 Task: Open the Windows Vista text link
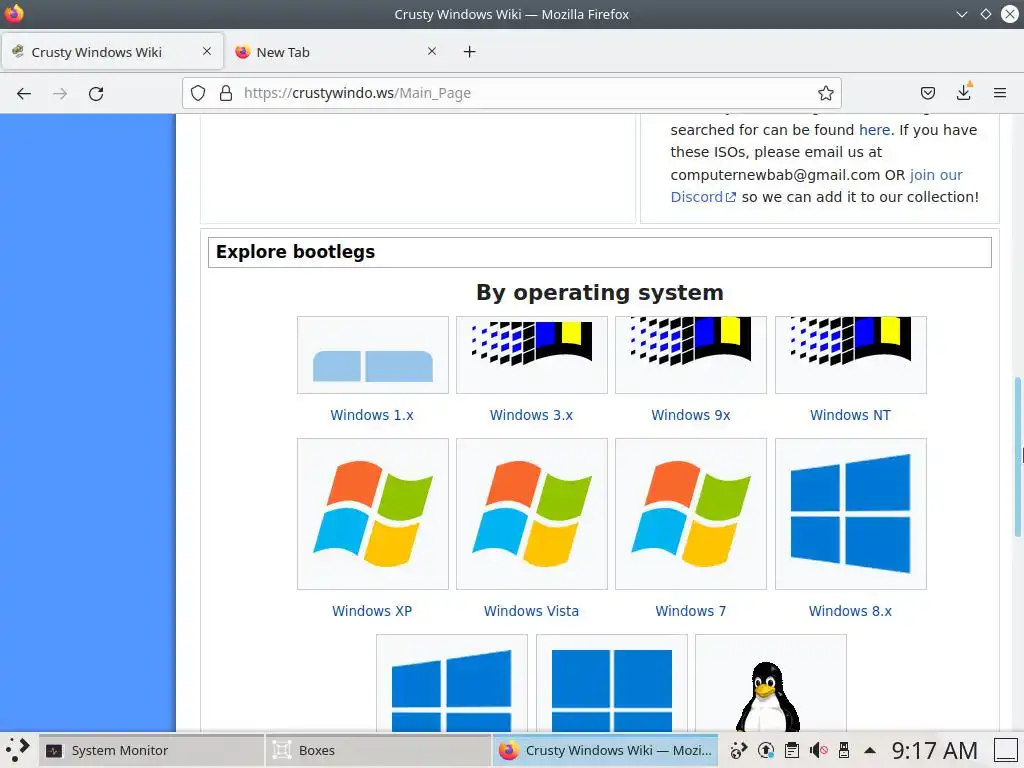(x=532, y=611)
